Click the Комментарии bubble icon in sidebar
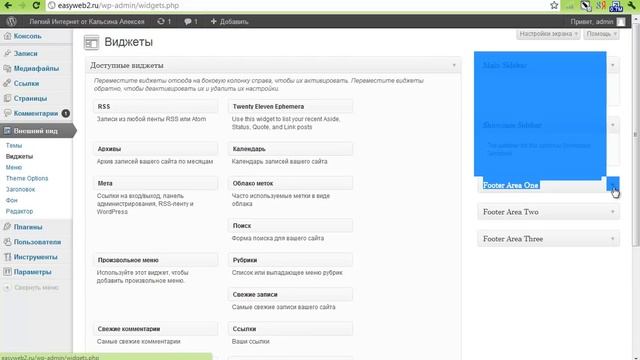Viewport: 640px width, 360px height. click(7, 113)
